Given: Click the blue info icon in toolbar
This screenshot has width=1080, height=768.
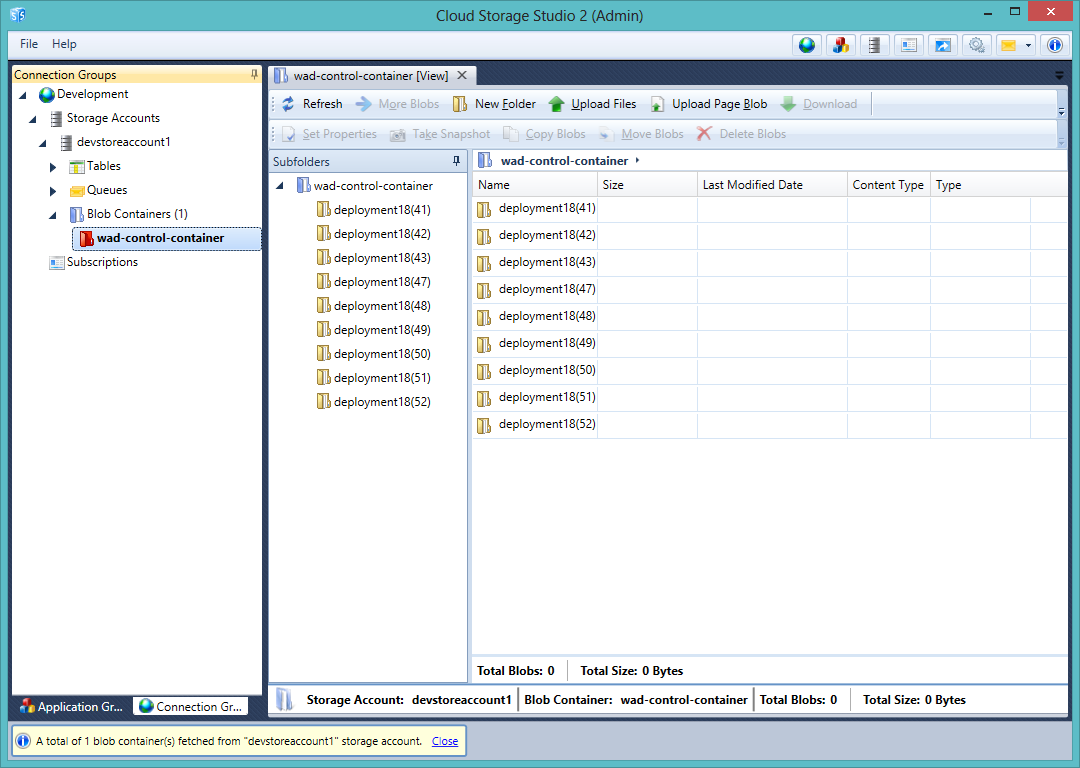Looking at the screenshot, I should point(1055,45).
